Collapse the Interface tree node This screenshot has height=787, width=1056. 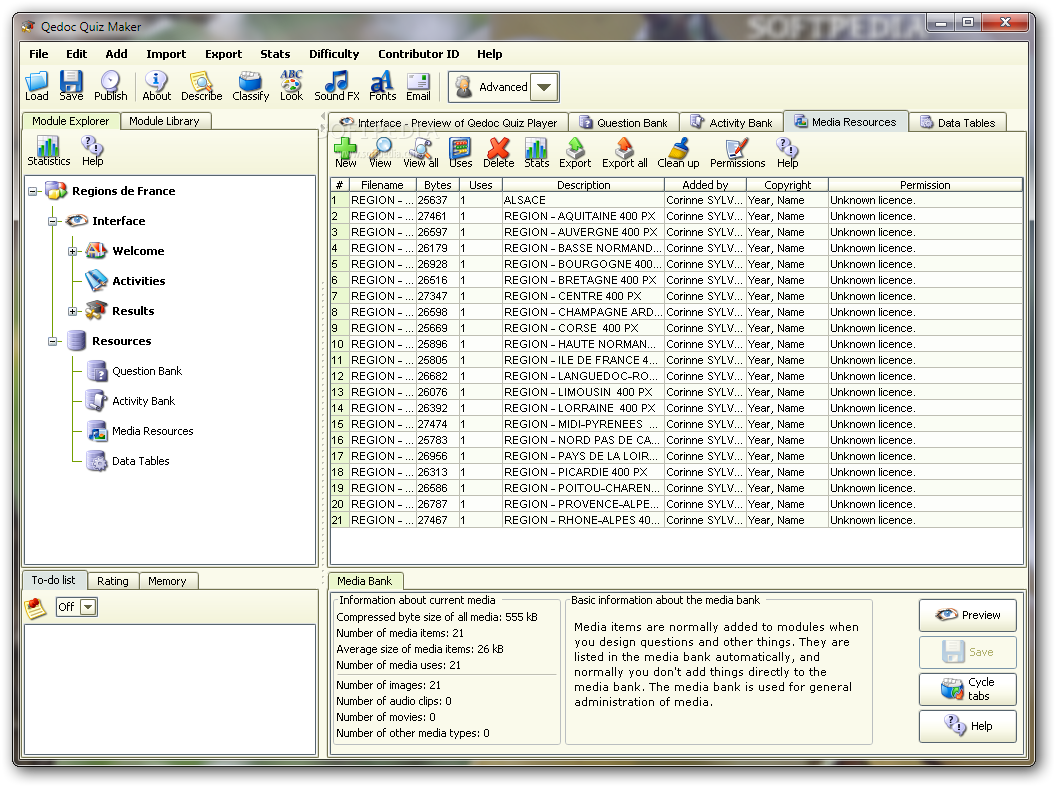tap(53, 221)
